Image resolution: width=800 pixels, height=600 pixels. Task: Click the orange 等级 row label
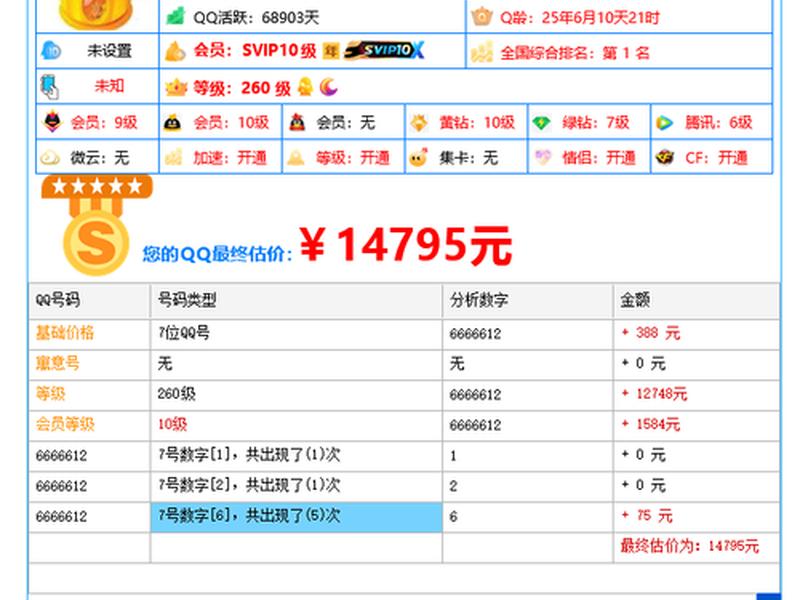coord(50,394)
